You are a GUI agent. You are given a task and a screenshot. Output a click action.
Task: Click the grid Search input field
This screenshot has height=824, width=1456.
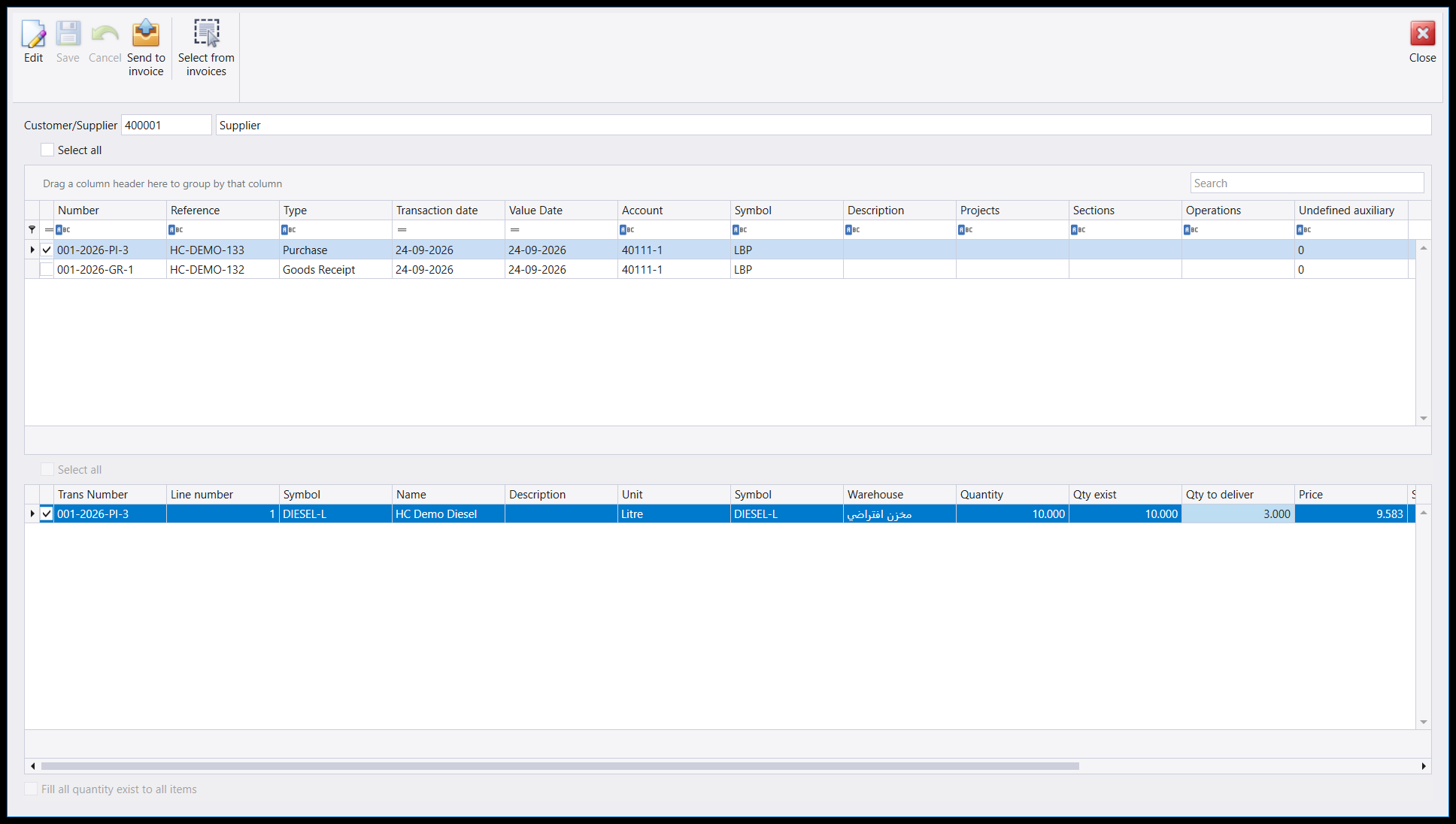(1307, 183)
